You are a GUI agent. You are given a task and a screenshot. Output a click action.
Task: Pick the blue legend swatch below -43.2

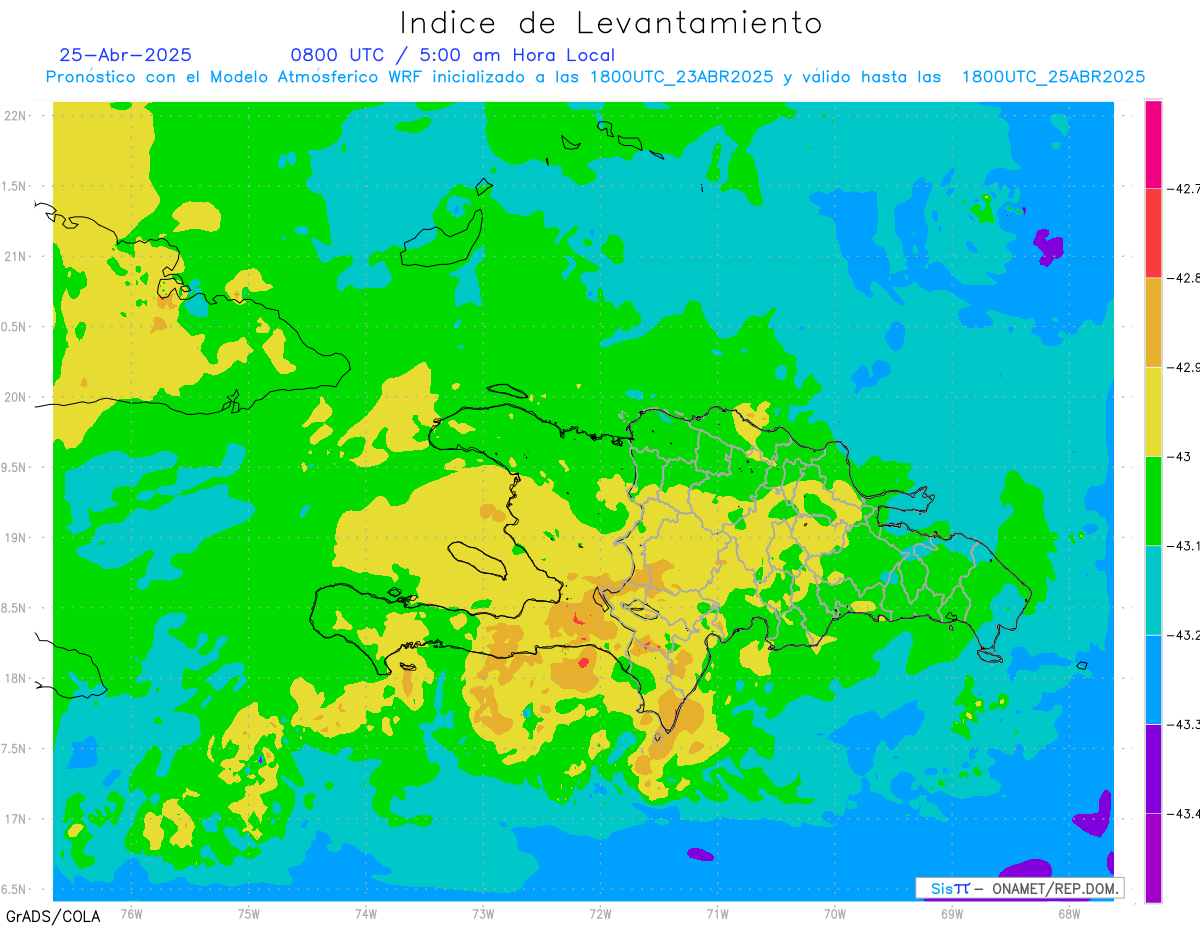1153,679
